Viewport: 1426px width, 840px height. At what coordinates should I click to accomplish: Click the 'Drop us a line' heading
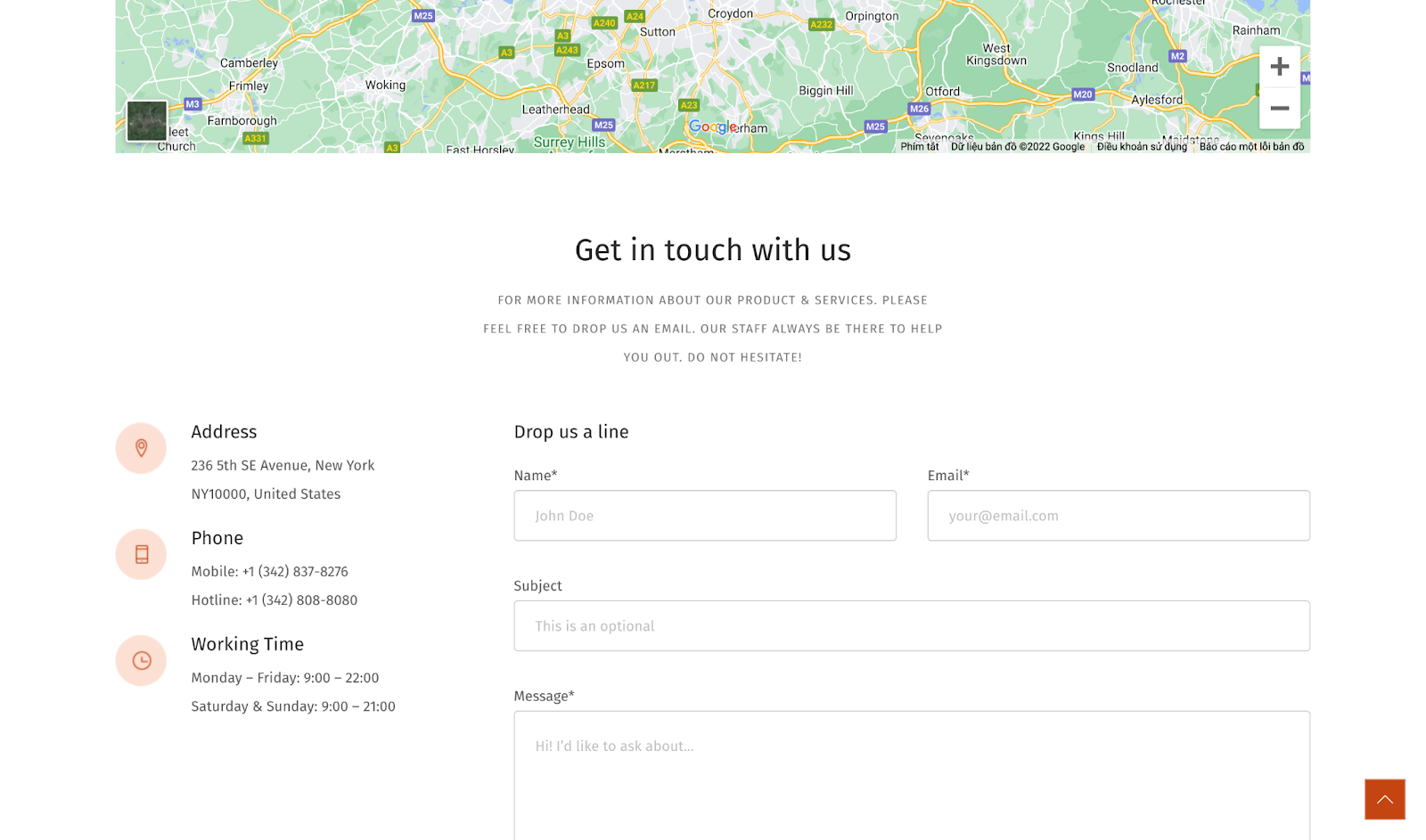571,432
